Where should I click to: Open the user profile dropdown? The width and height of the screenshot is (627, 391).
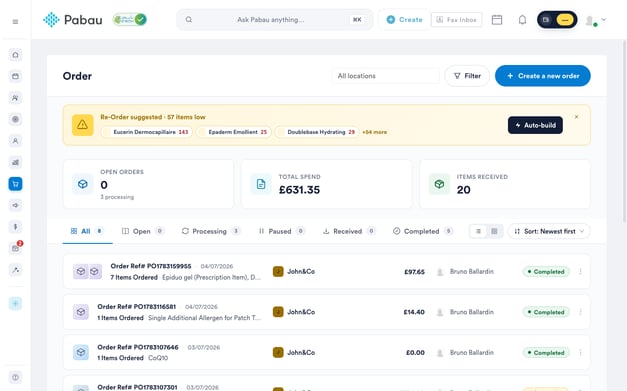coord(595,20)
